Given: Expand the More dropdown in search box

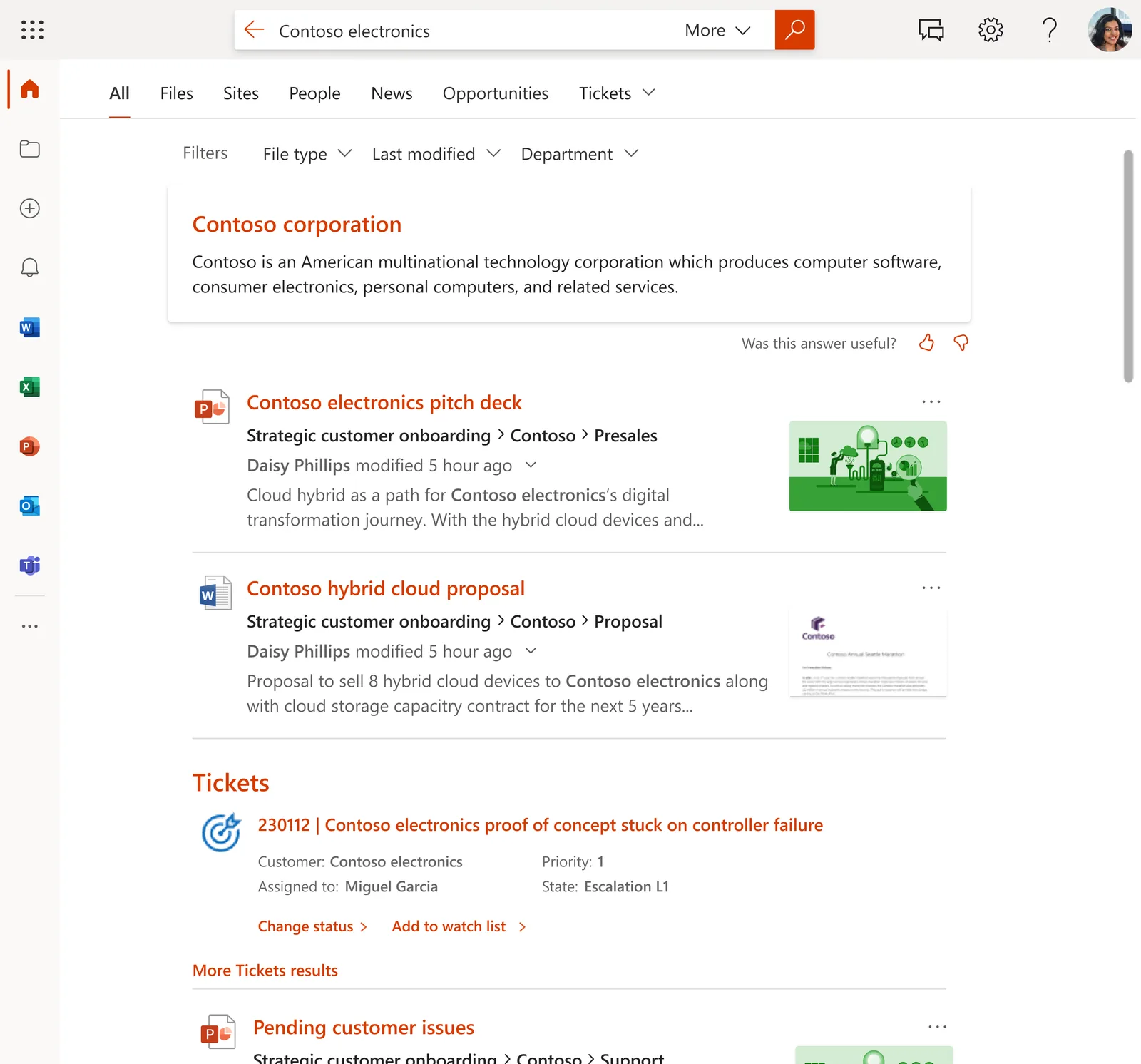Looking at the screenshot, I should 717,30.
